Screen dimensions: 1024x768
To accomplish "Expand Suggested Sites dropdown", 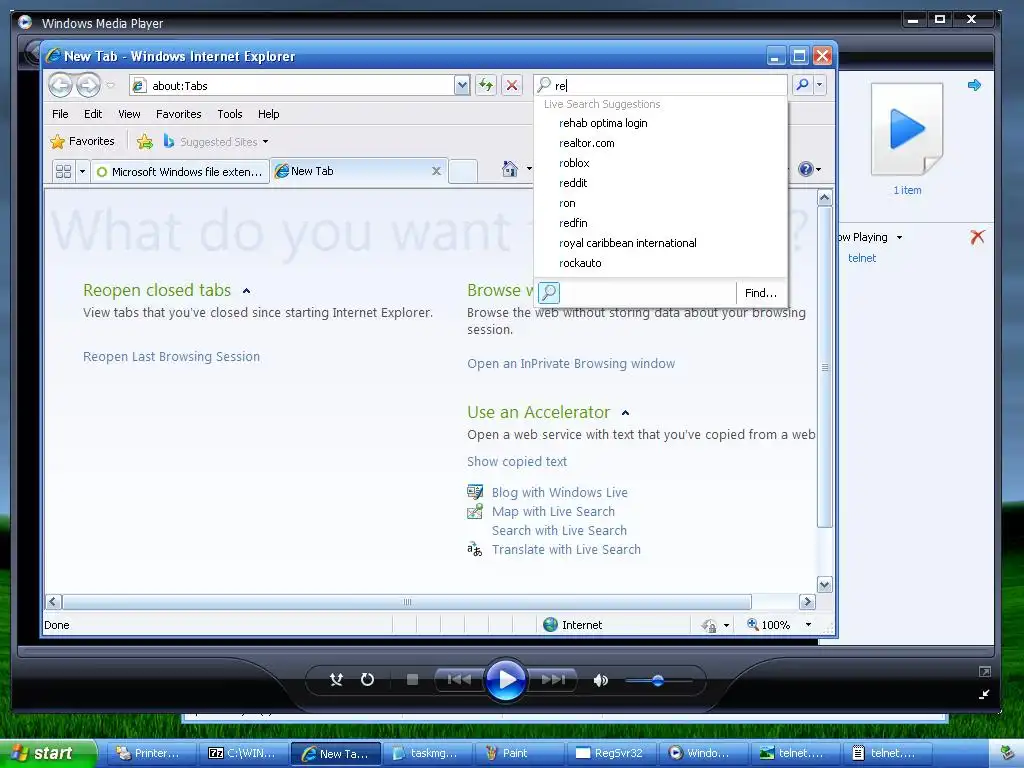I will click(x=265, y=142).
